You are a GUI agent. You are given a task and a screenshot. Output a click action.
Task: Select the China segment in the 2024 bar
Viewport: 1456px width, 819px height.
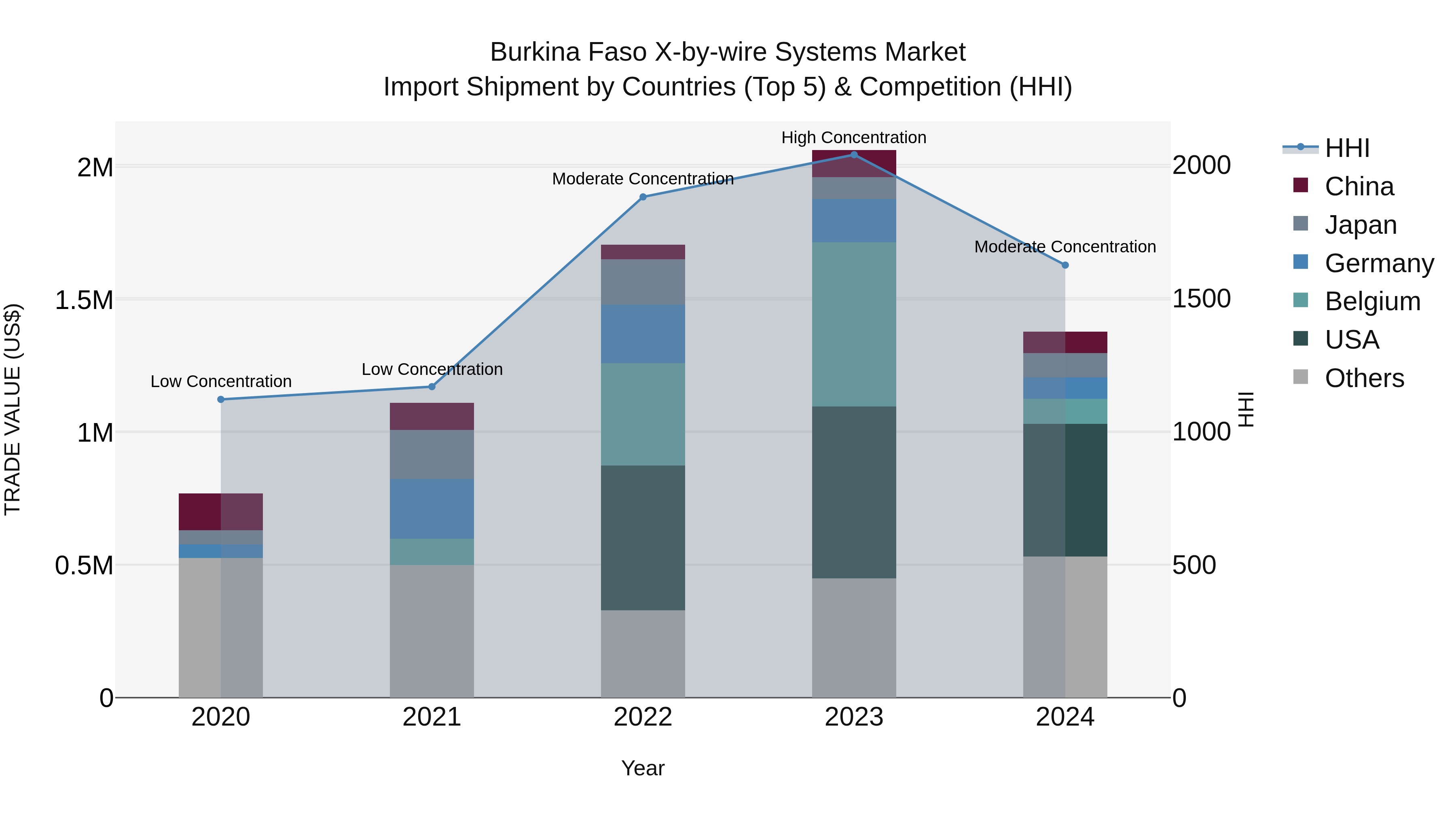[1065, 343]
